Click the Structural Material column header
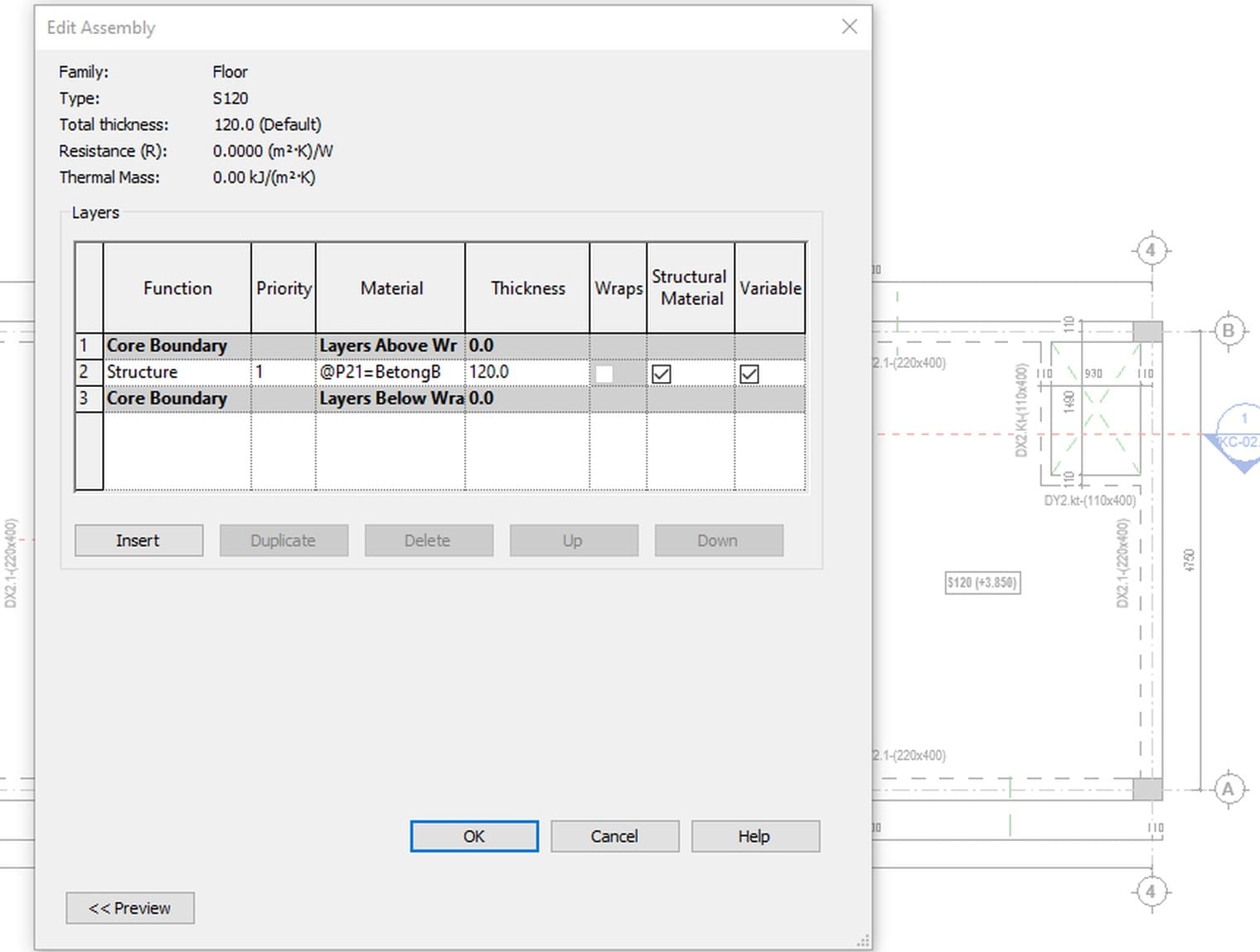1260x952 pixels. (691, 288)
